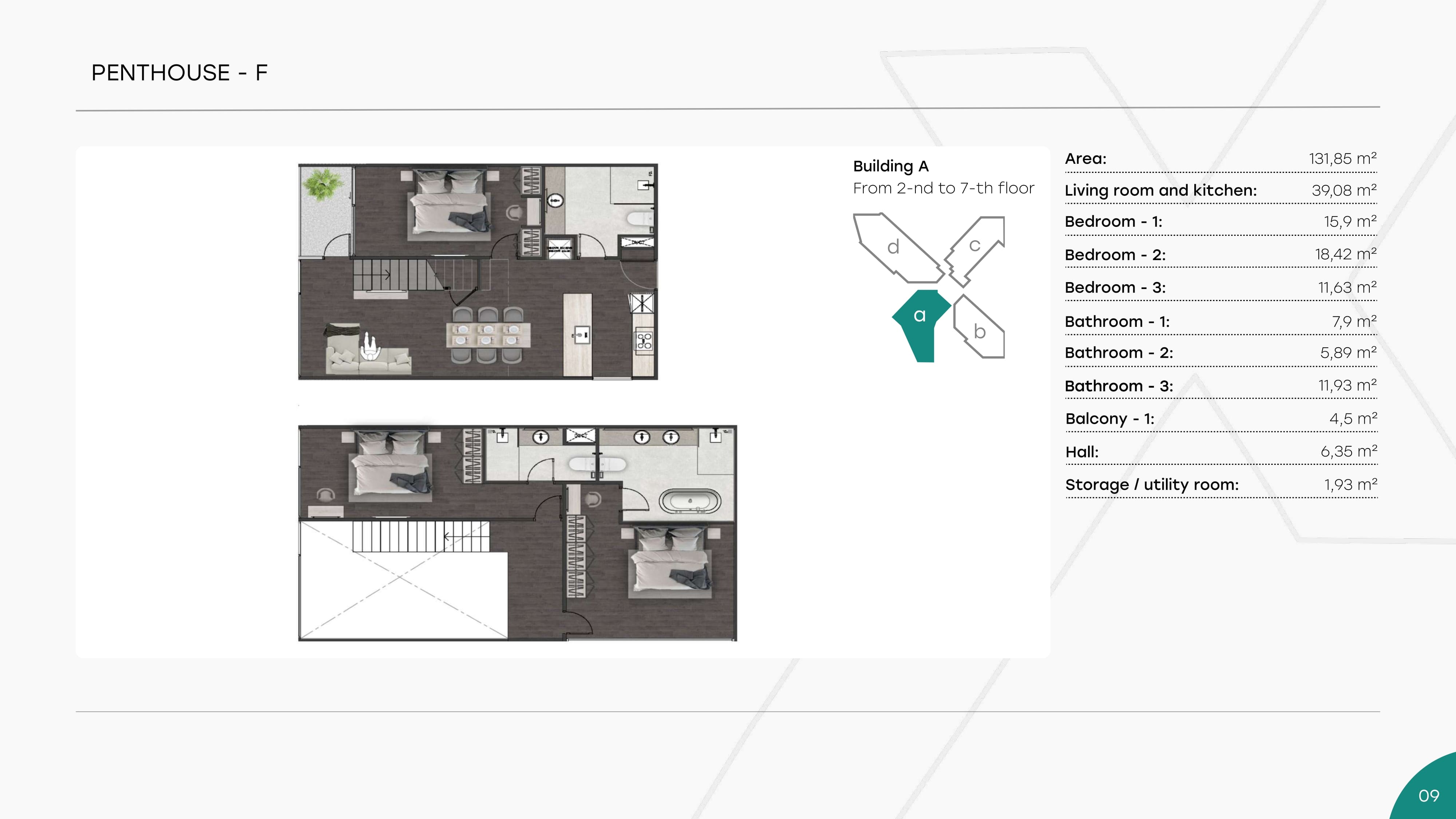Click 'Living room and kitchen:' label
The height and width of the screenshot is (819, 1456).
1161,190
